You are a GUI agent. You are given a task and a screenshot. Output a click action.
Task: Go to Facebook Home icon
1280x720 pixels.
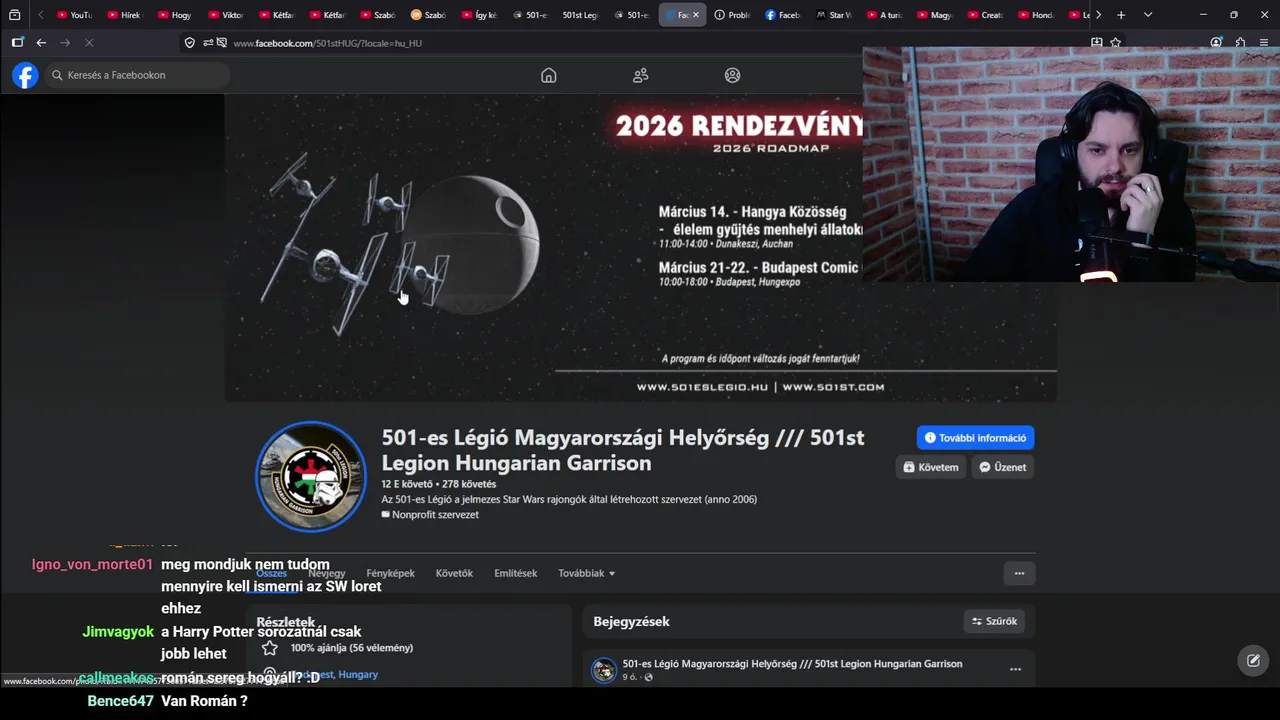coord(548,75)
